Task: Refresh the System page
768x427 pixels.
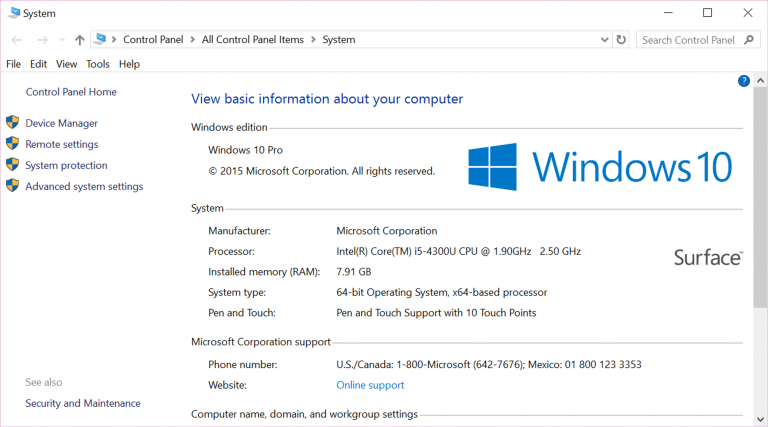Action: pyautogui.click(x=622, y=40)
